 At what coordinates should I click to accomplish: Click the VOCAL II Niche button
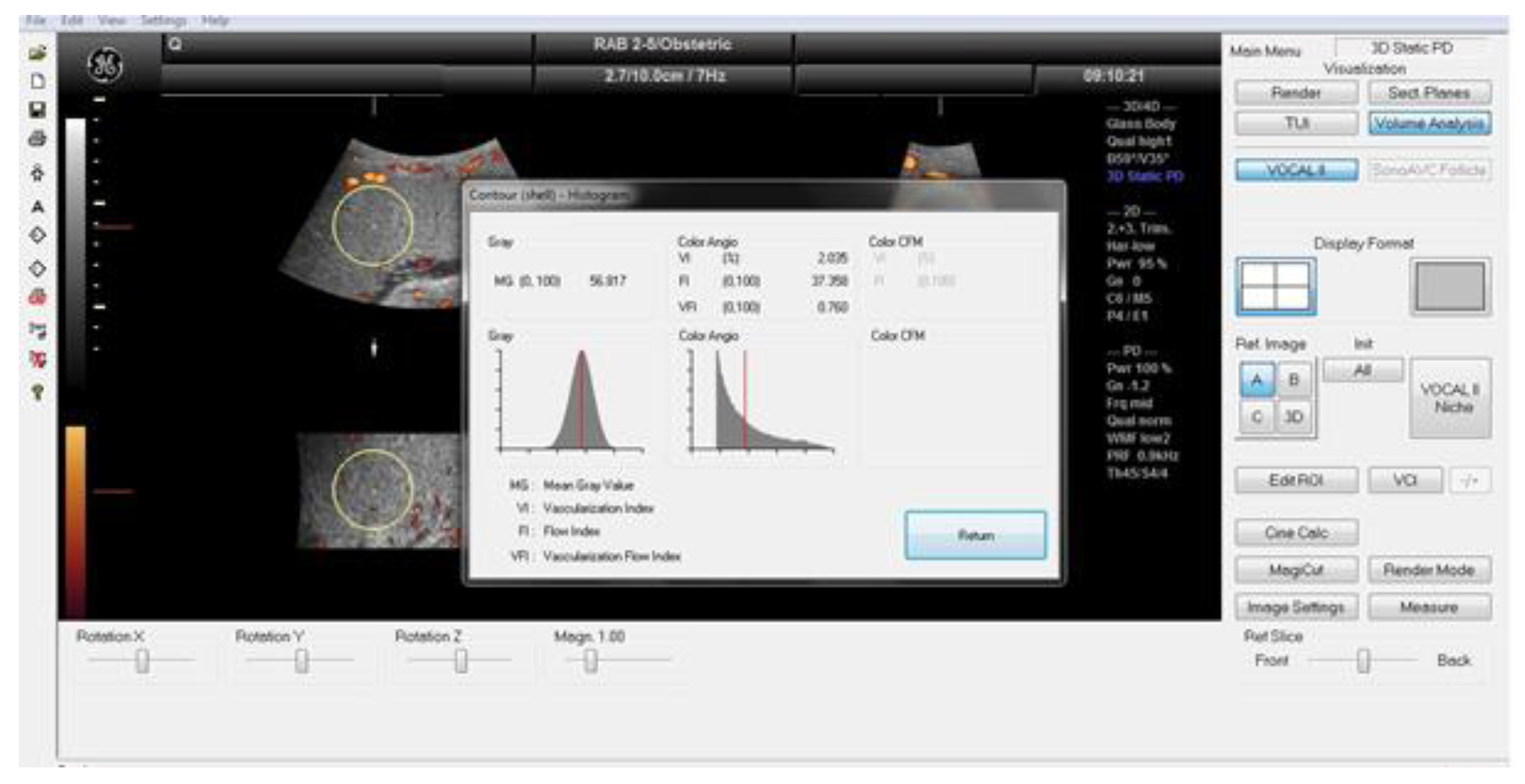pos(1450,398)
